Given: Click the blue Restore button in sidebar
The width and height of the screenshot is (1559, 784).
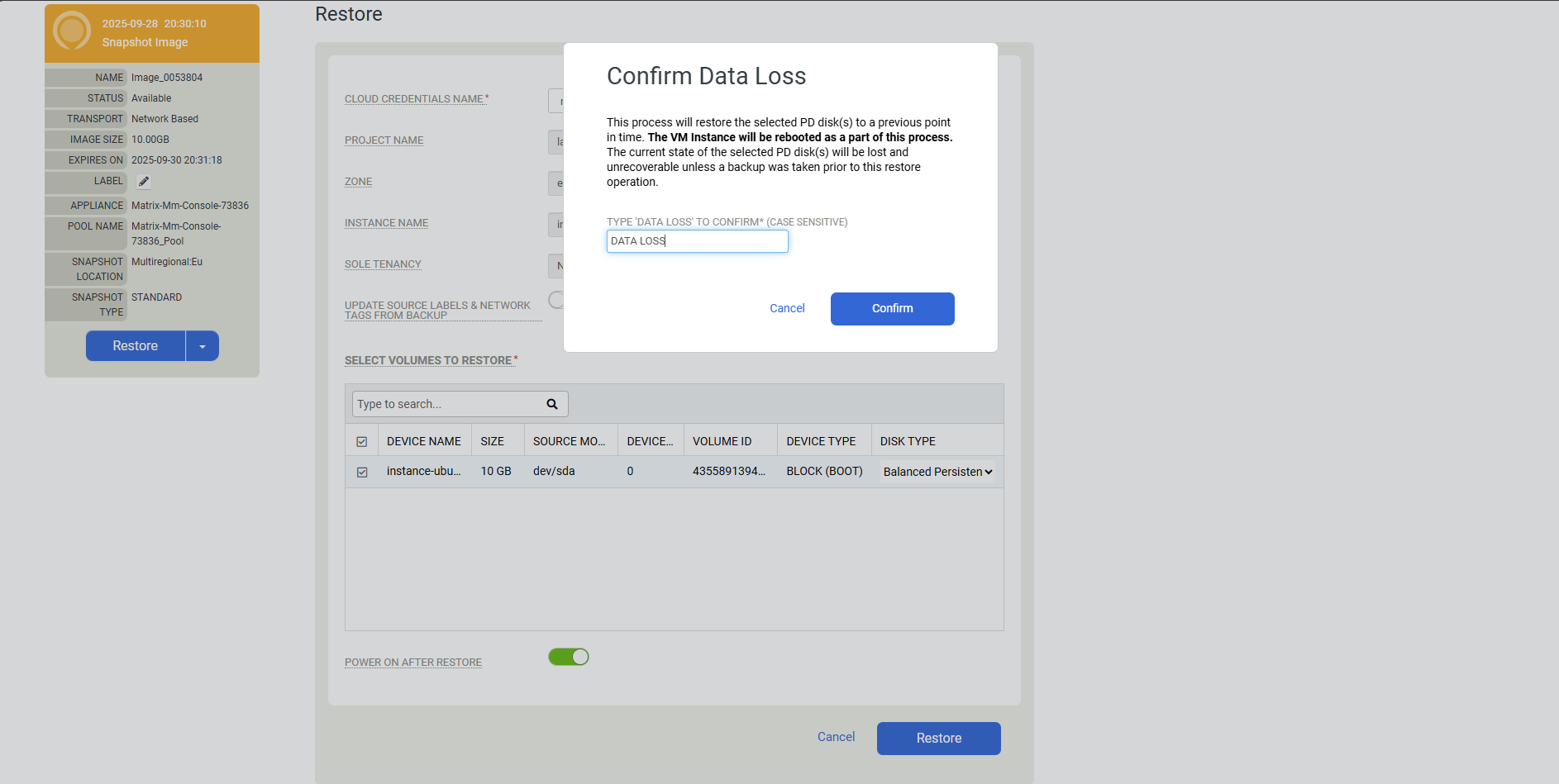Looking at the screenshot, I should tap(136, 346).
